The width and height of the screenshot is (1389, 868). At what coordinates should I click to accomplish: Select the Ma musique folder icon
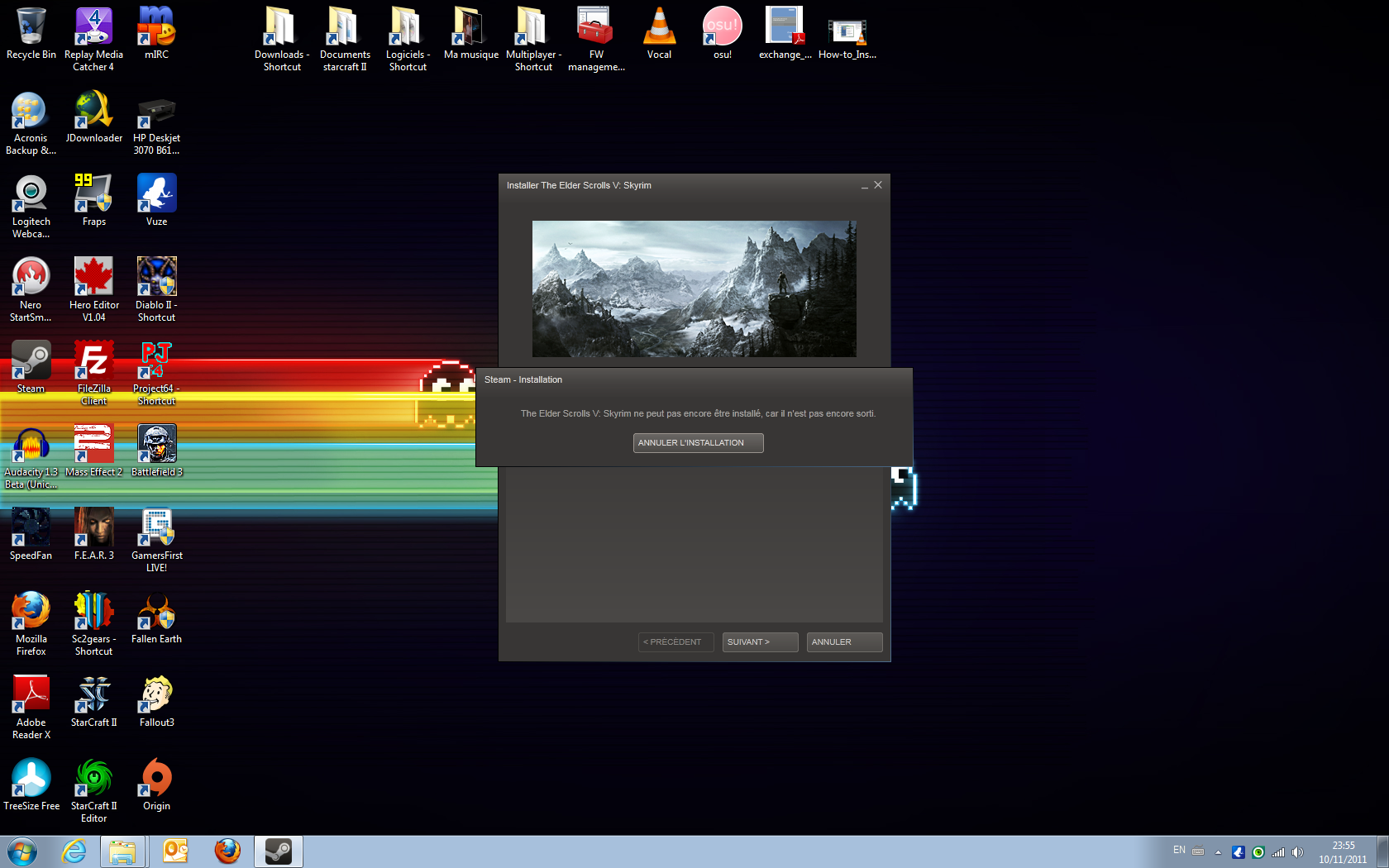click(x=471, y=35)
